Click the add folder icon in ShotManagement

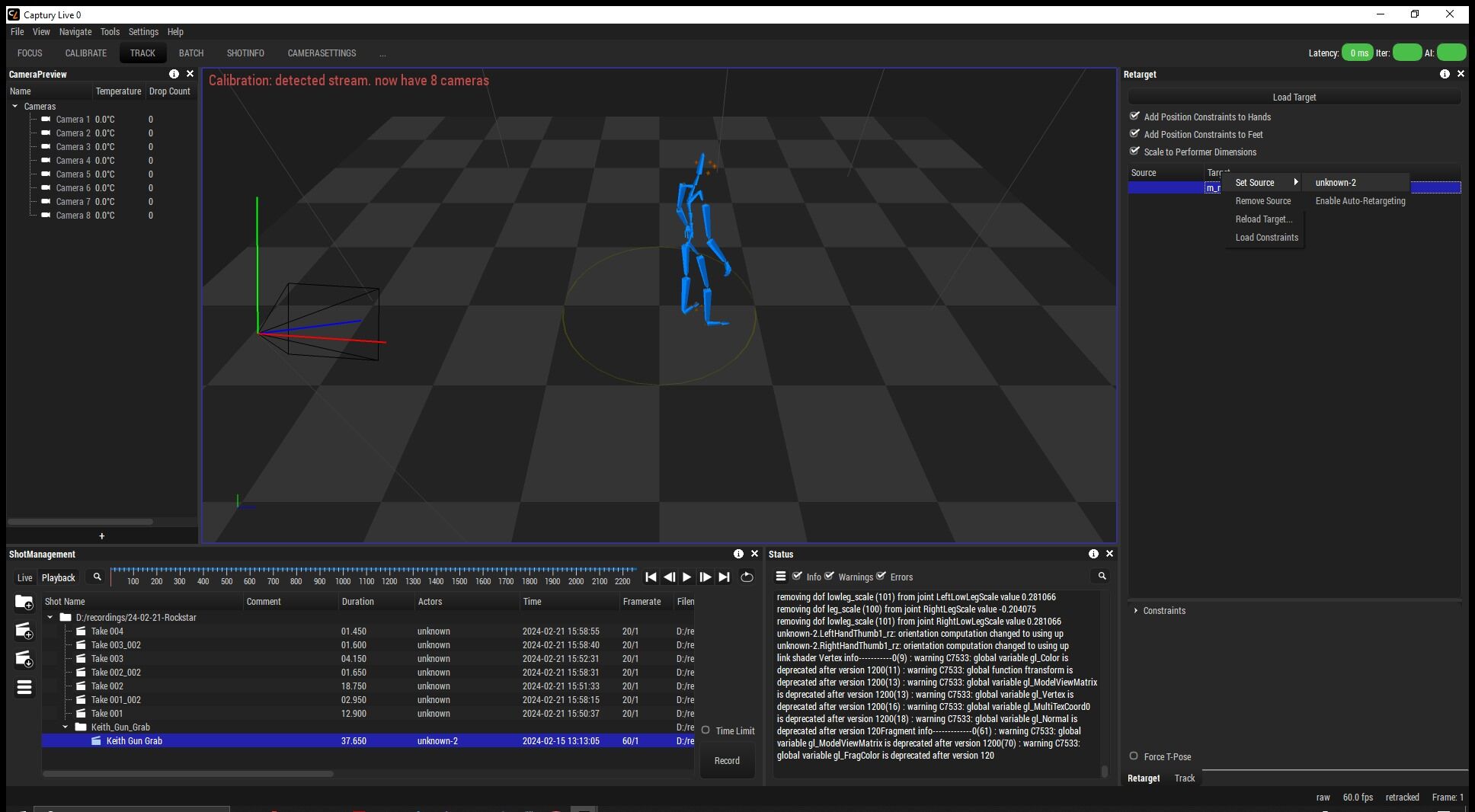pyautogui.click(x=24, y=603)
